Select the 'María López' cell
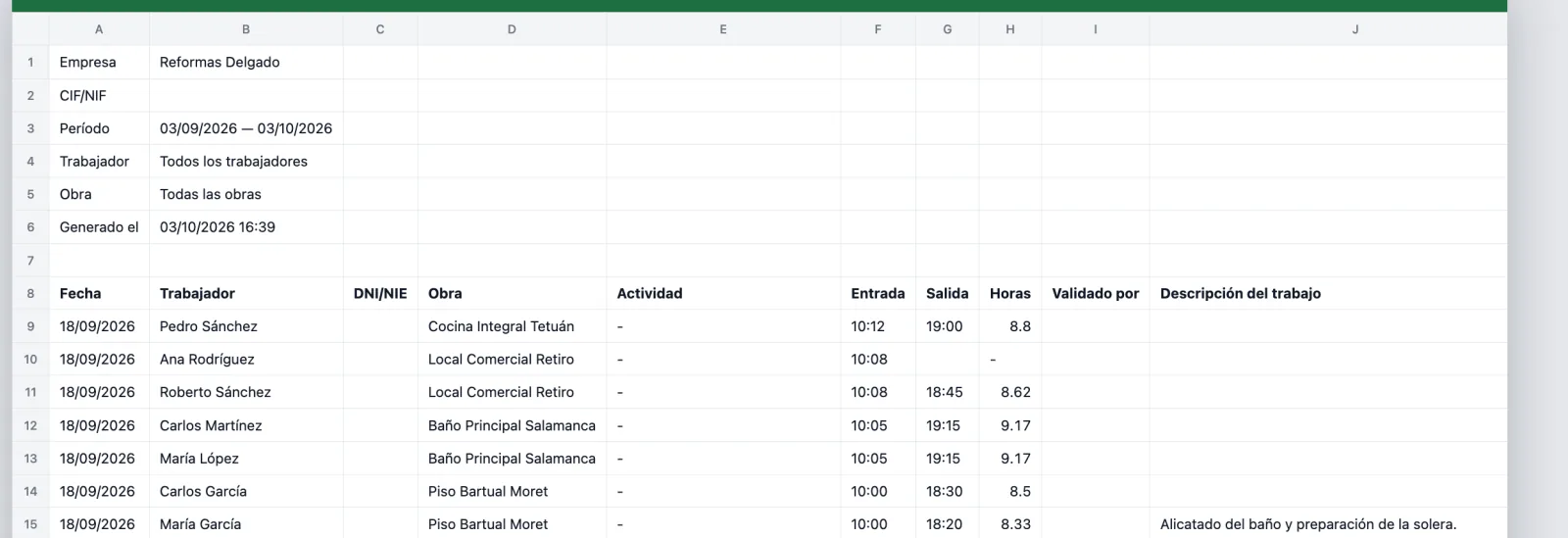1568x538 pixels. 246,459
